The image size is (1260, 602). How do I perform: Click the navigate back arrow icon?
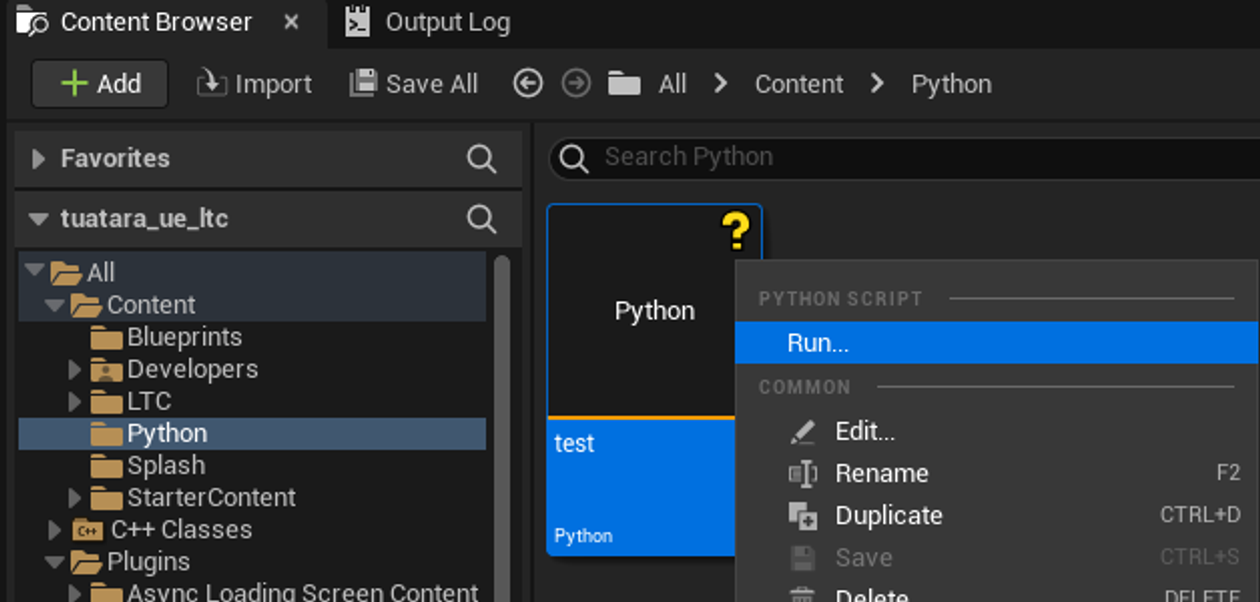tap(528, 84)
